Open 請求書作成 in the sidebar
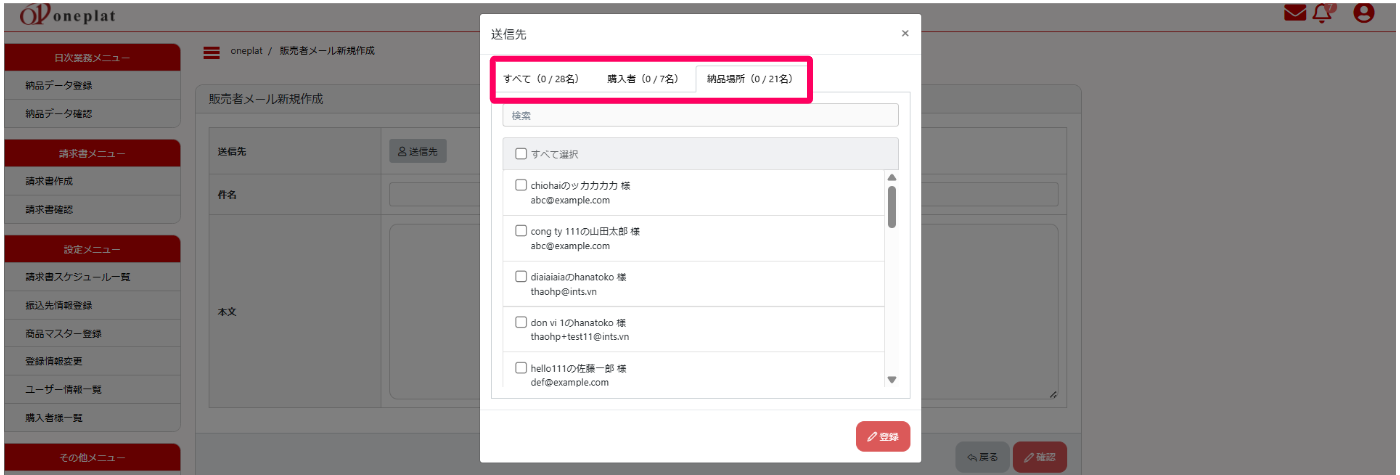The width and height of the screenshot is (1400, 475). [50, 181]
